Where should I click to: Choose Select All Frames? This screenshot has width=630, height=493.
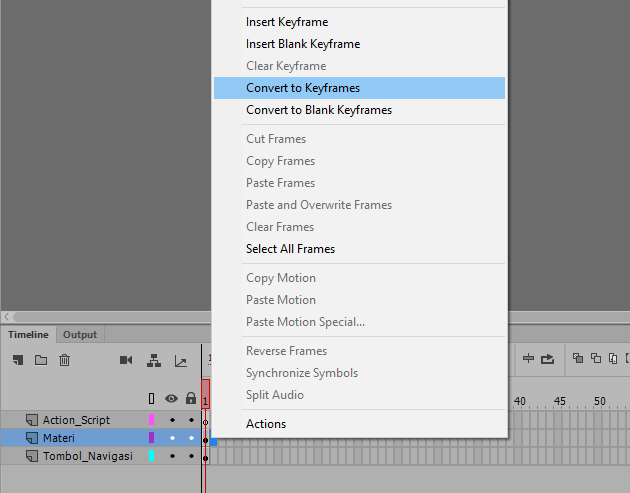coord(359,249)
